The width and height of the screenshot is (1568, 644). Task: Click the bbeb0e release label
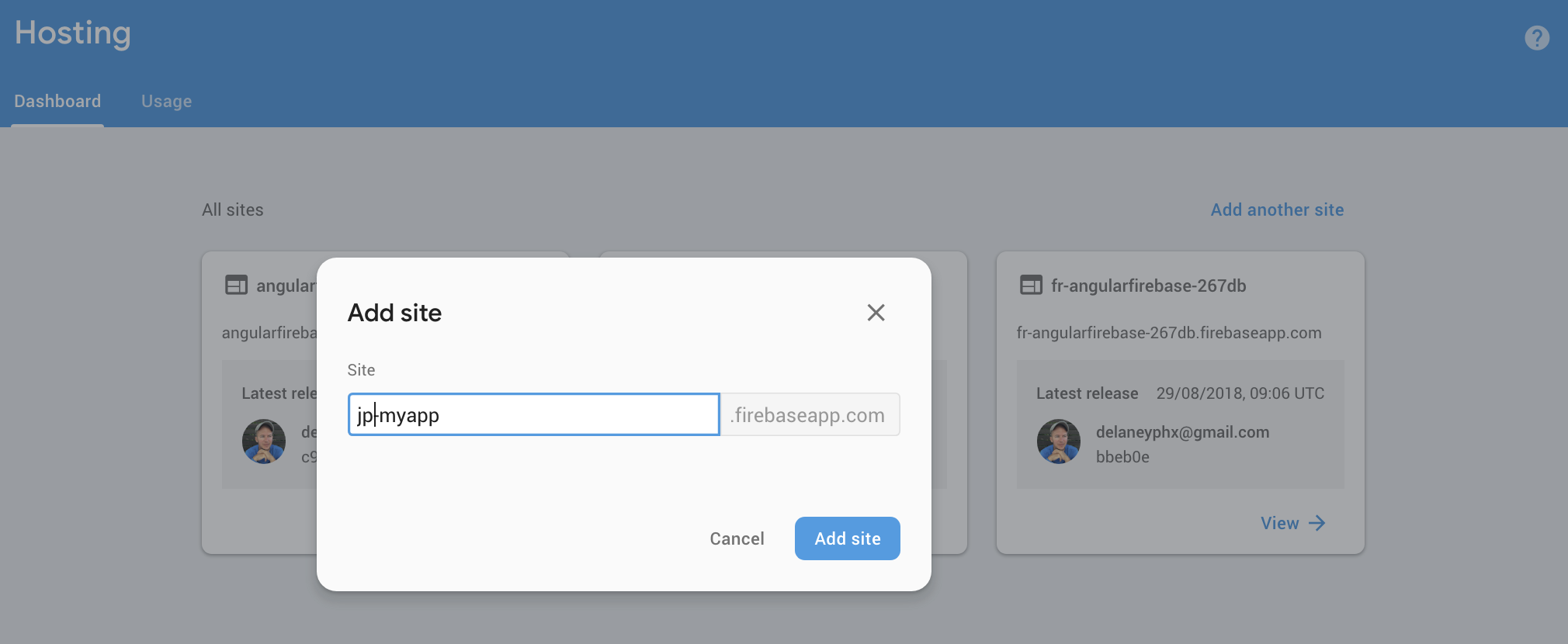[x=1122, y=457]
